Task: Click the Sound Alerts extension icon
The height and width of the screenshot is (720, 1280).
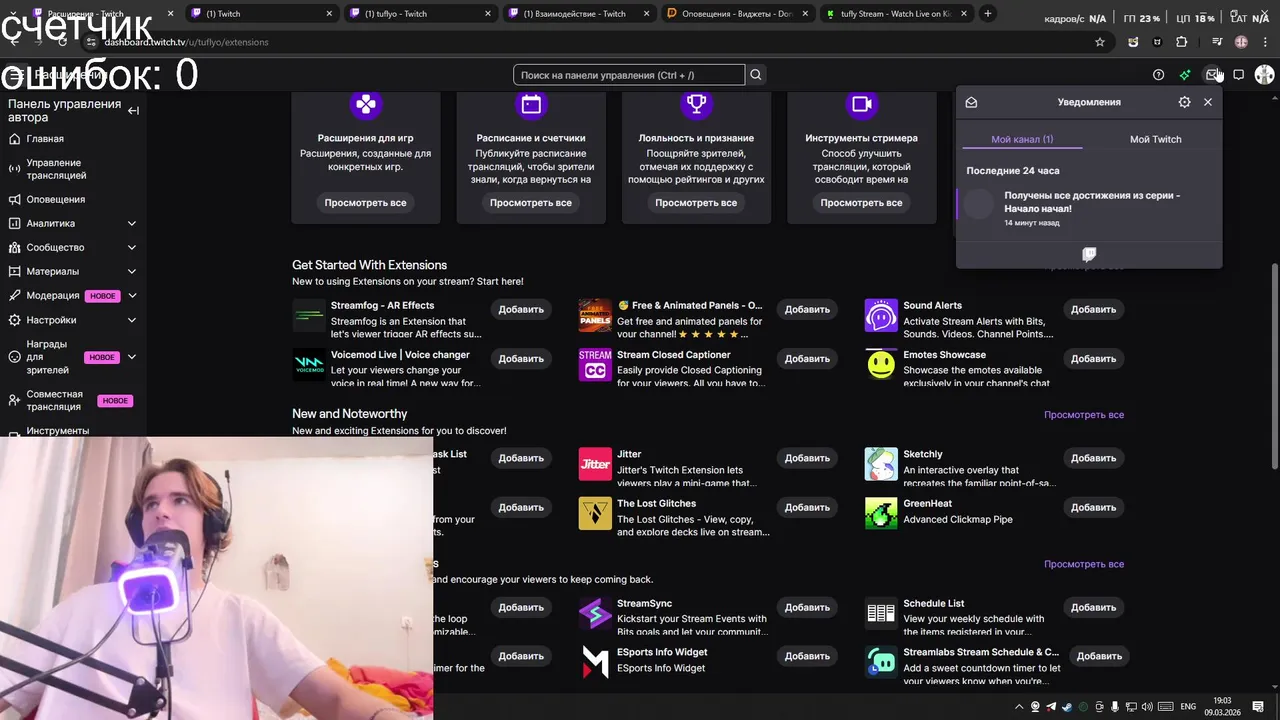Action: tap(881, 316)
